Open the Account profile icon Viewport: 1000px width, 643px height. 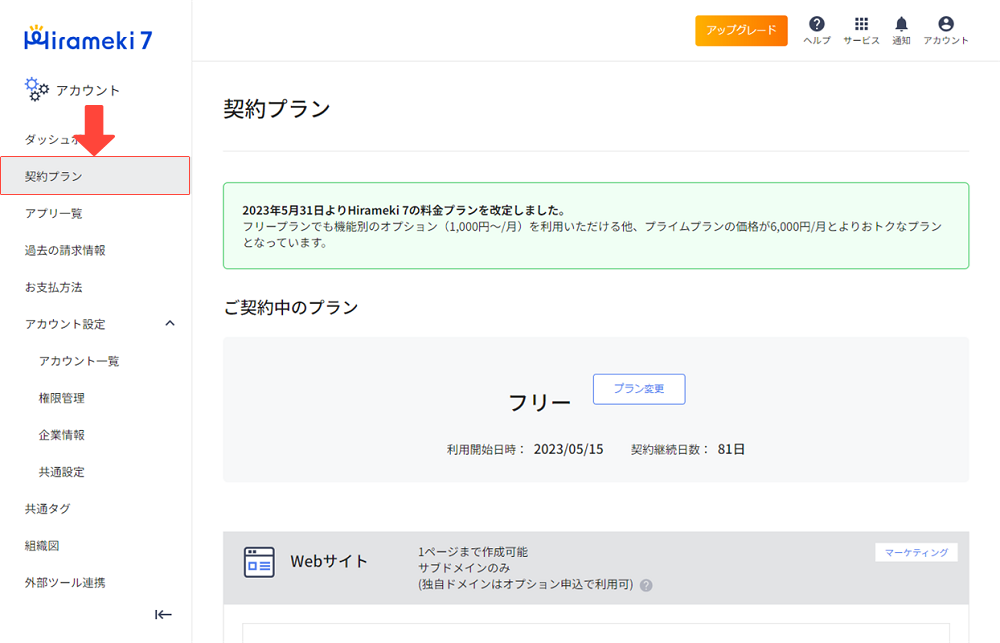(945, 24)
